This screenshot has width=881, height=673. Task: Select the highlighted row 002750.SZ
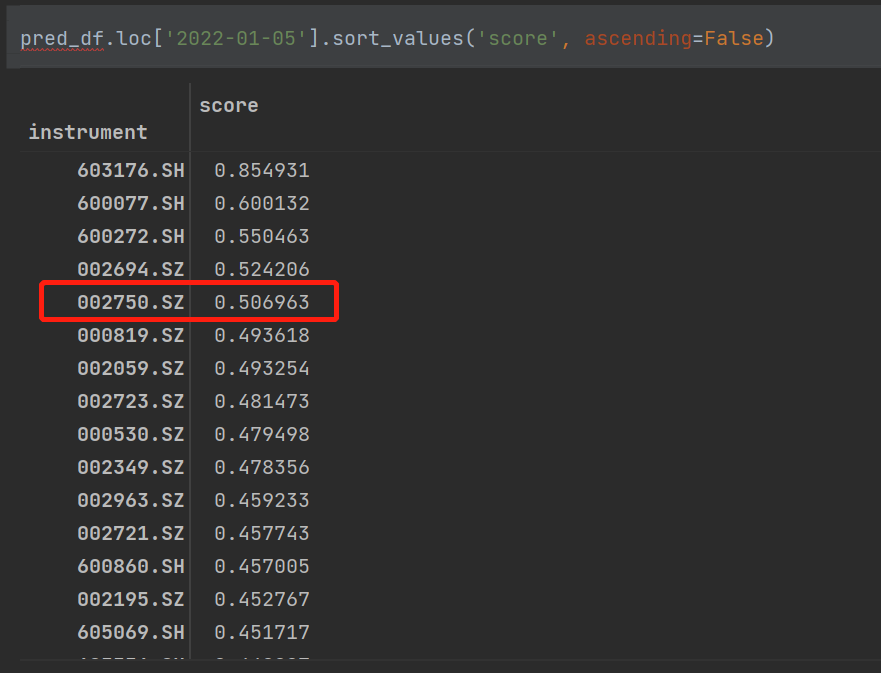(x=131, y=301)
